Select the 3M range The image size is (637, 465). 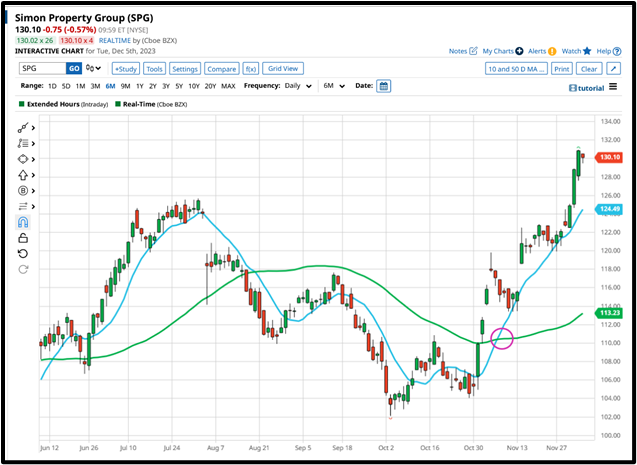pos(95,86)
